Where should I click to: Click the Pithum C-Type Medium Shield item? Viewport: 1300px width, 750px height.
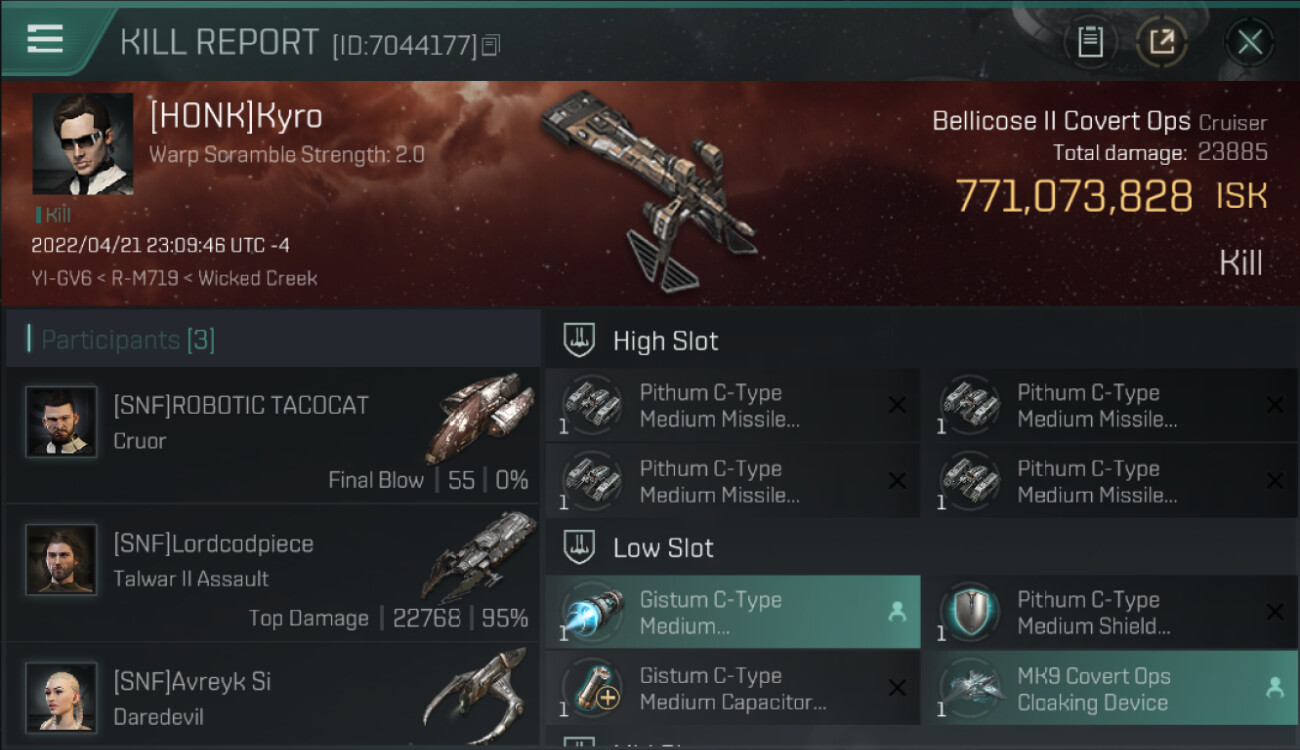[1108, 612]
